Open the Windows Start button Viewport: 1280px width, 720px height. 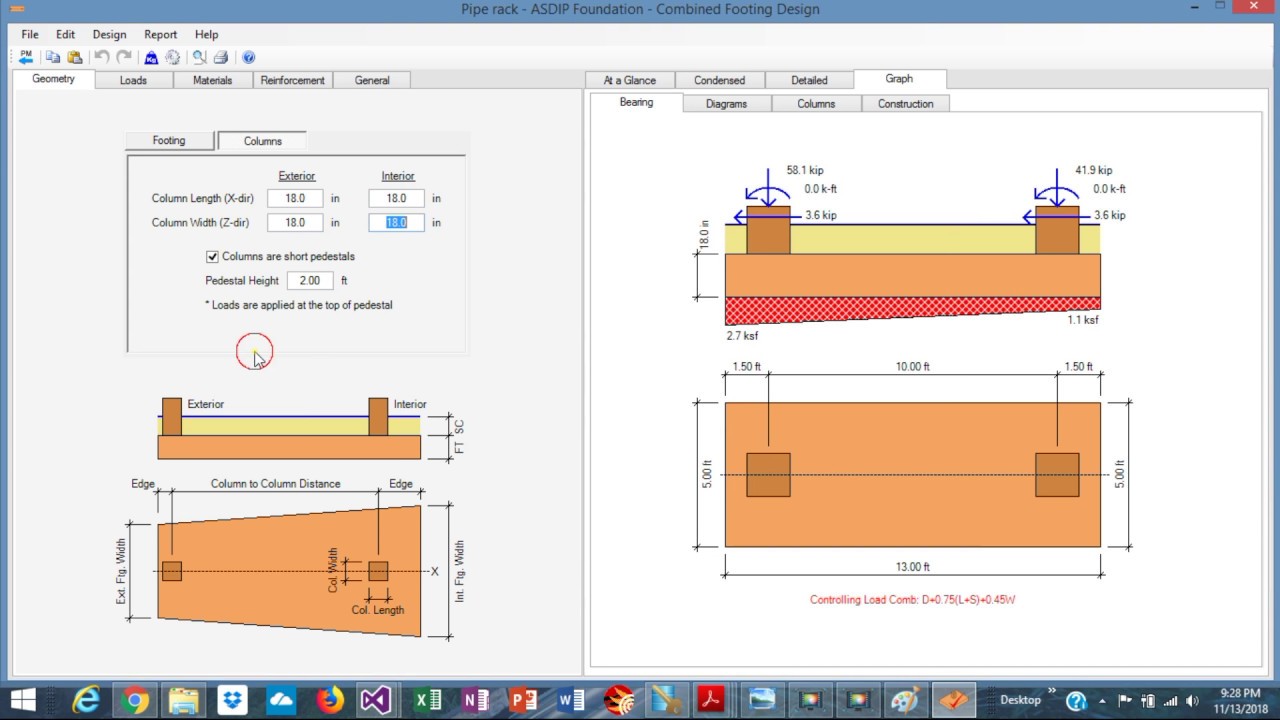tap(22, 700)
